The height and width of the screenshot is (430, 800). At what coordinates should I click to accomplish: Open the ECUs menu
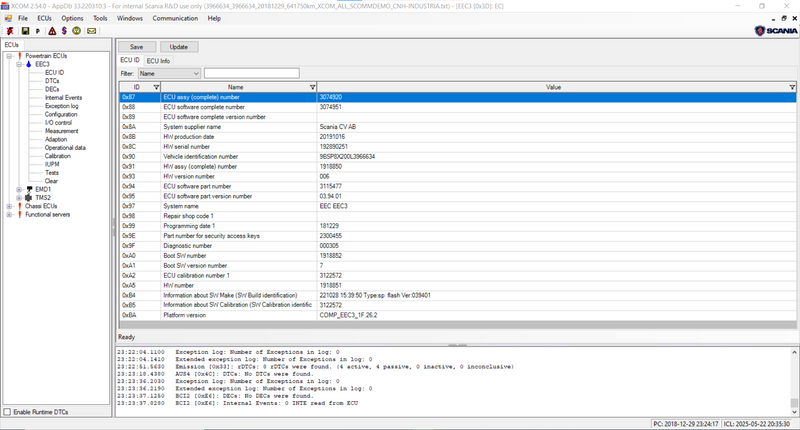(x=44, y=18)
